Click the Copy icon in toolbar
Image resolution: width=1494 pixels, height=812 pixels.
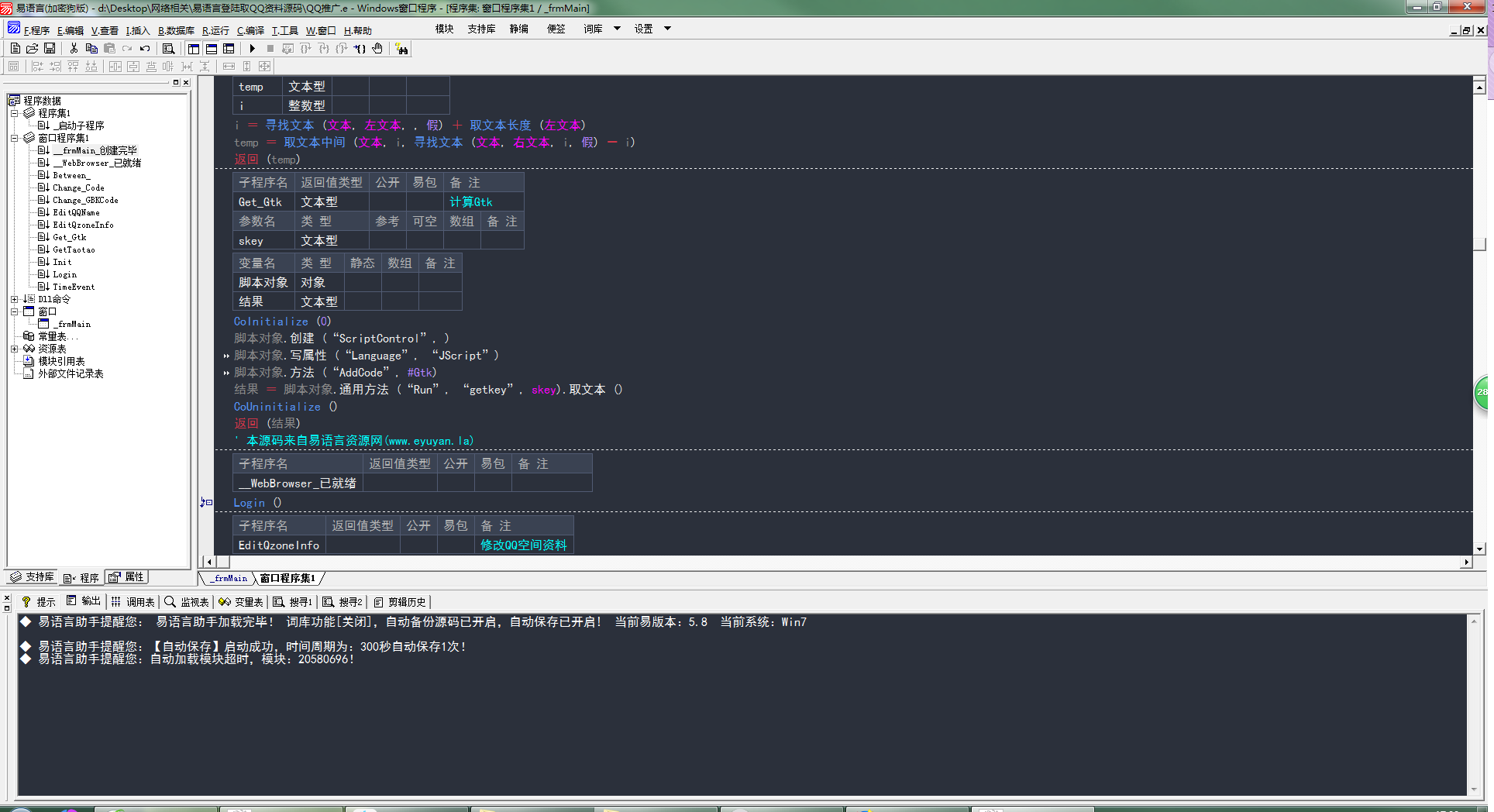[x=91, y=48]
